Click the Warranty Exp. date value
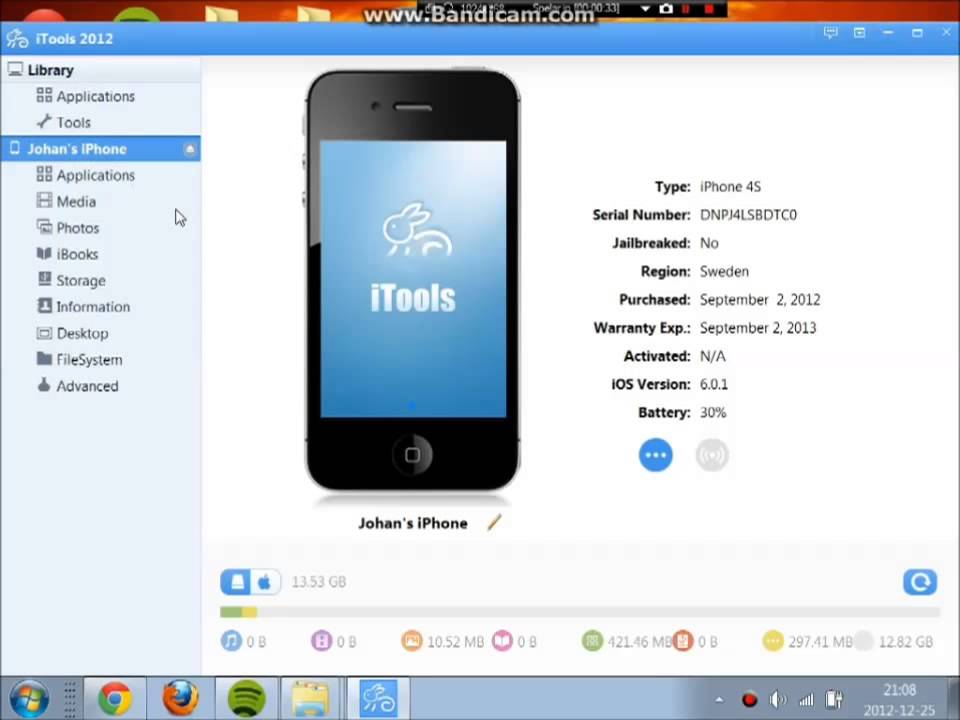Screen dimensions: 960x720 758,328
